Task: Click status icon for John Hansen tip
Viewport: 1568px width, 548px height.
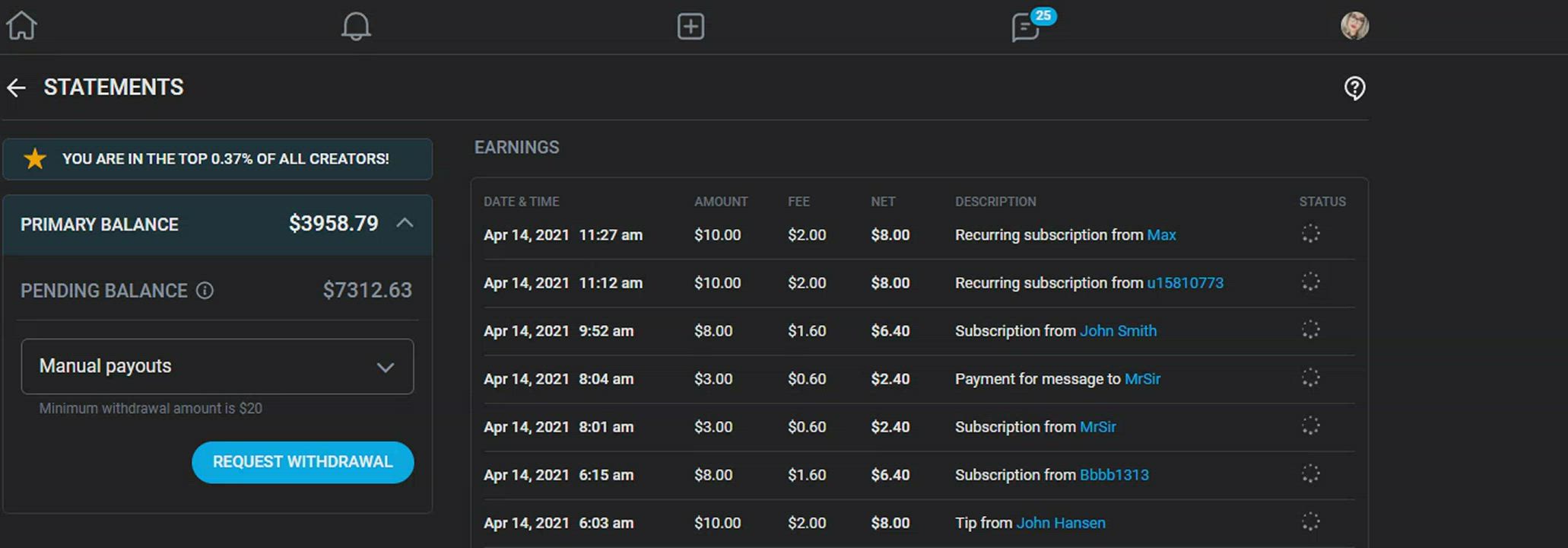Action: [1309, 522]
